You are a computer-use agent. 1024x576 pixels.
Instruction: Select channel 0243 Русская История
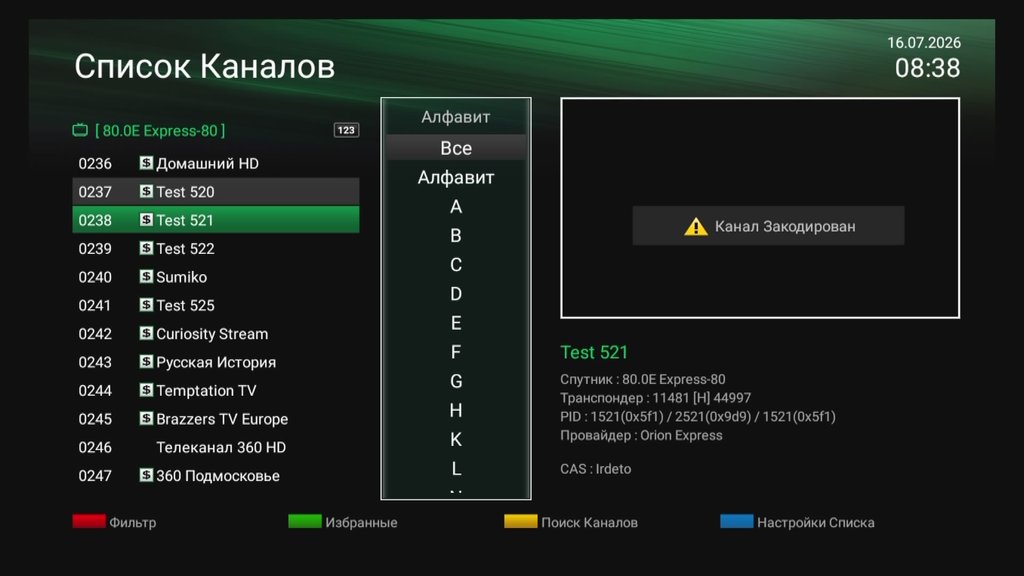click(x=216, y=362)
